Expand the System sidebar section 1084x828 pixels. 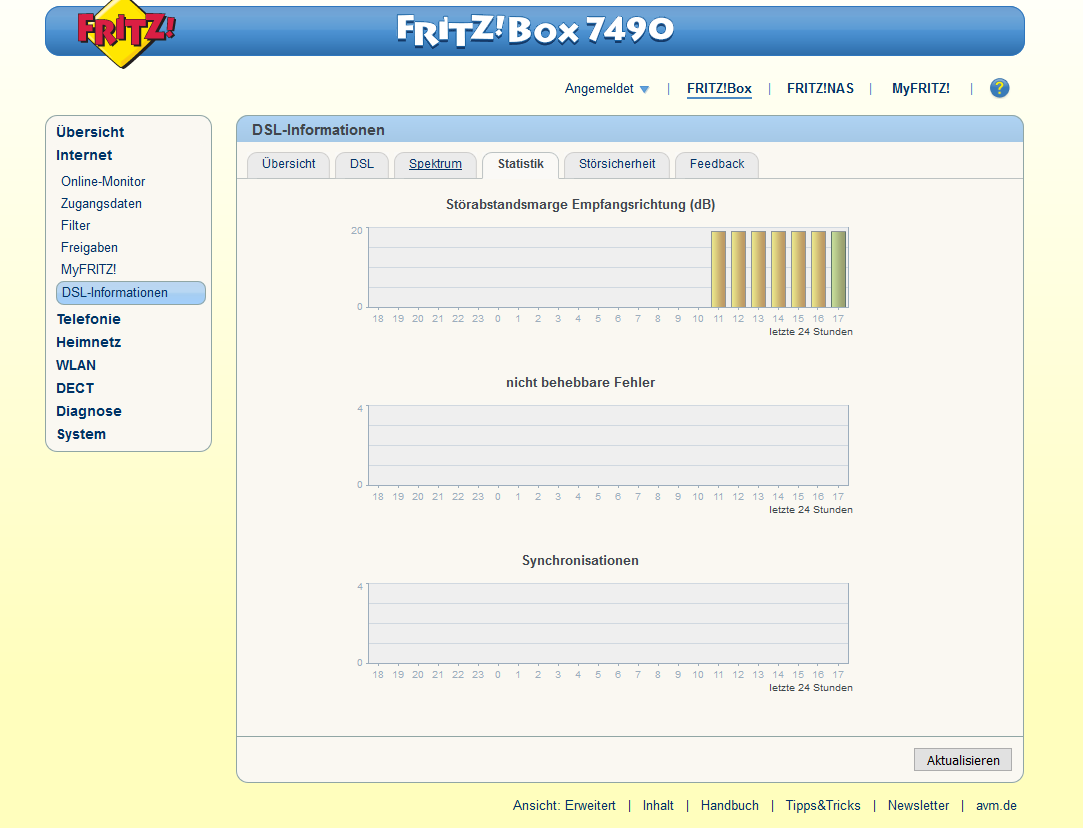coord(81,435)
